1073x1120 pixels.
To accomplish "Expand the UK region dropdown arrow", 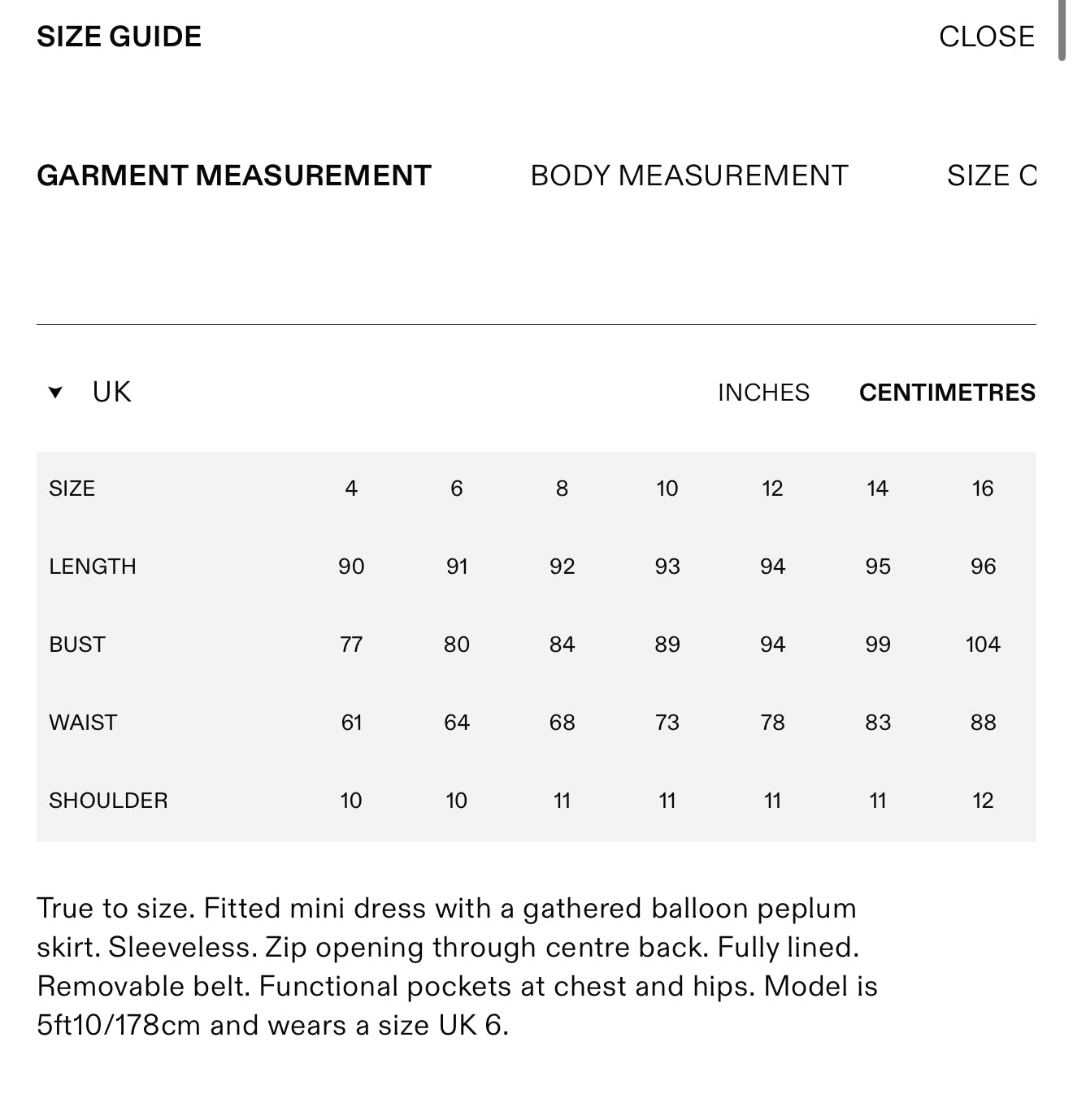I will tap(55, 393).
